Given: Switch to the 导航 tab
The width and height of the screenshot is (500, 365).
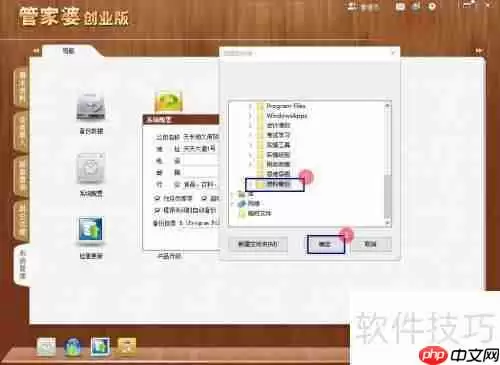Looking at the screenshot, I should click(69, 51).
